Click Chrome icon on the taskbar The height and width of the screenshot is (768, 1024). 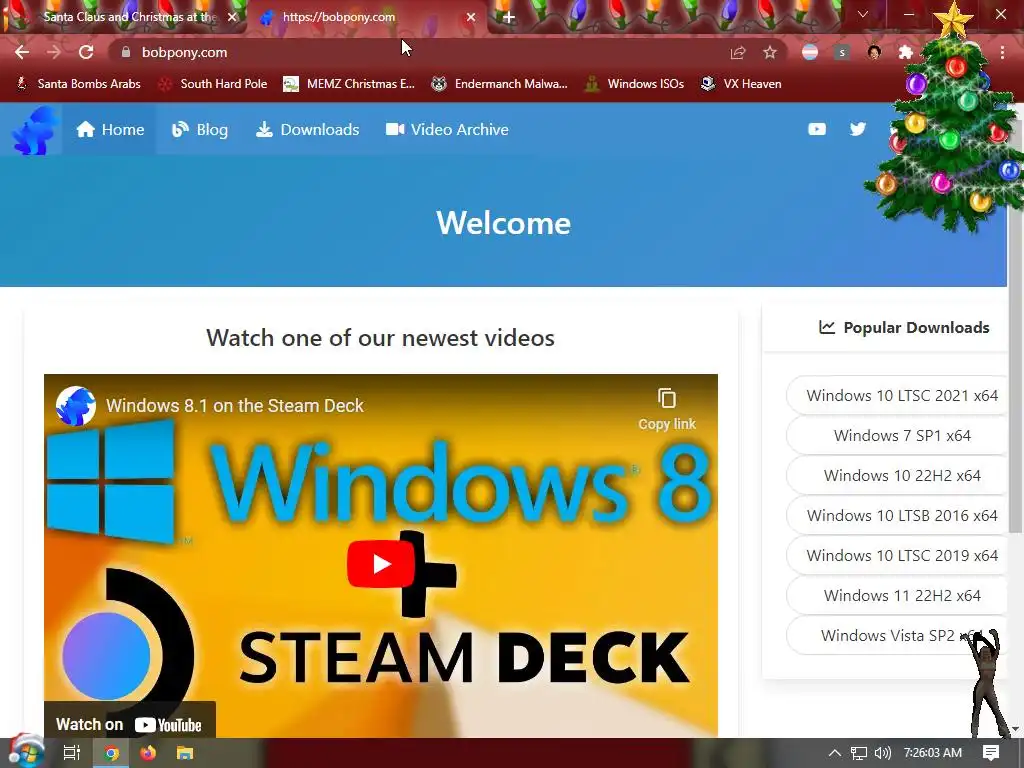tap(112, 753)
